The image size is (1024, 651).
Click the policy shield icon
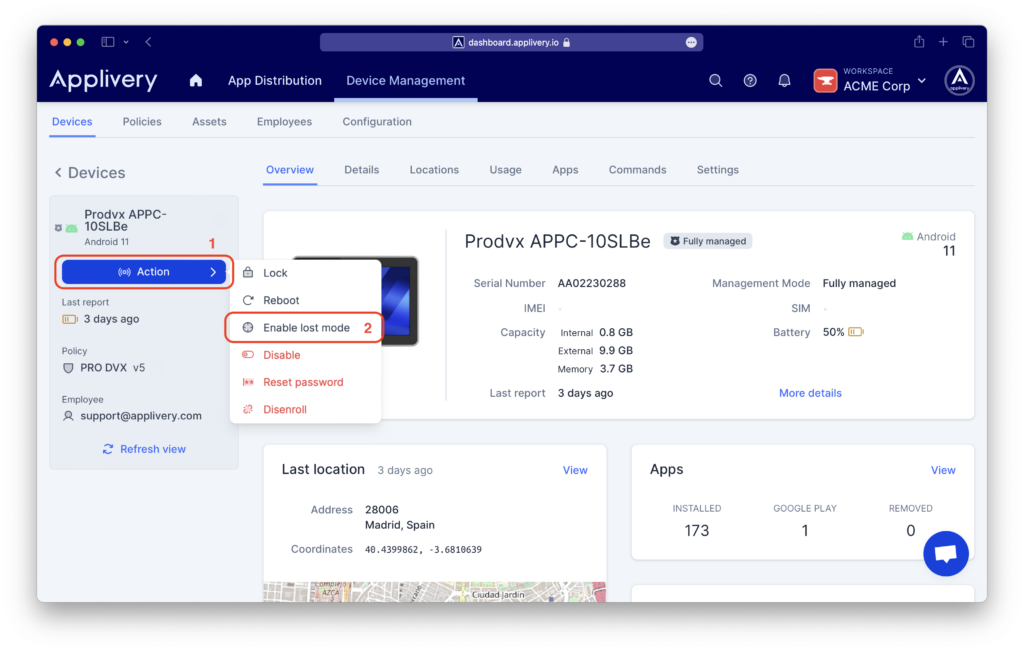coord(68,368)
